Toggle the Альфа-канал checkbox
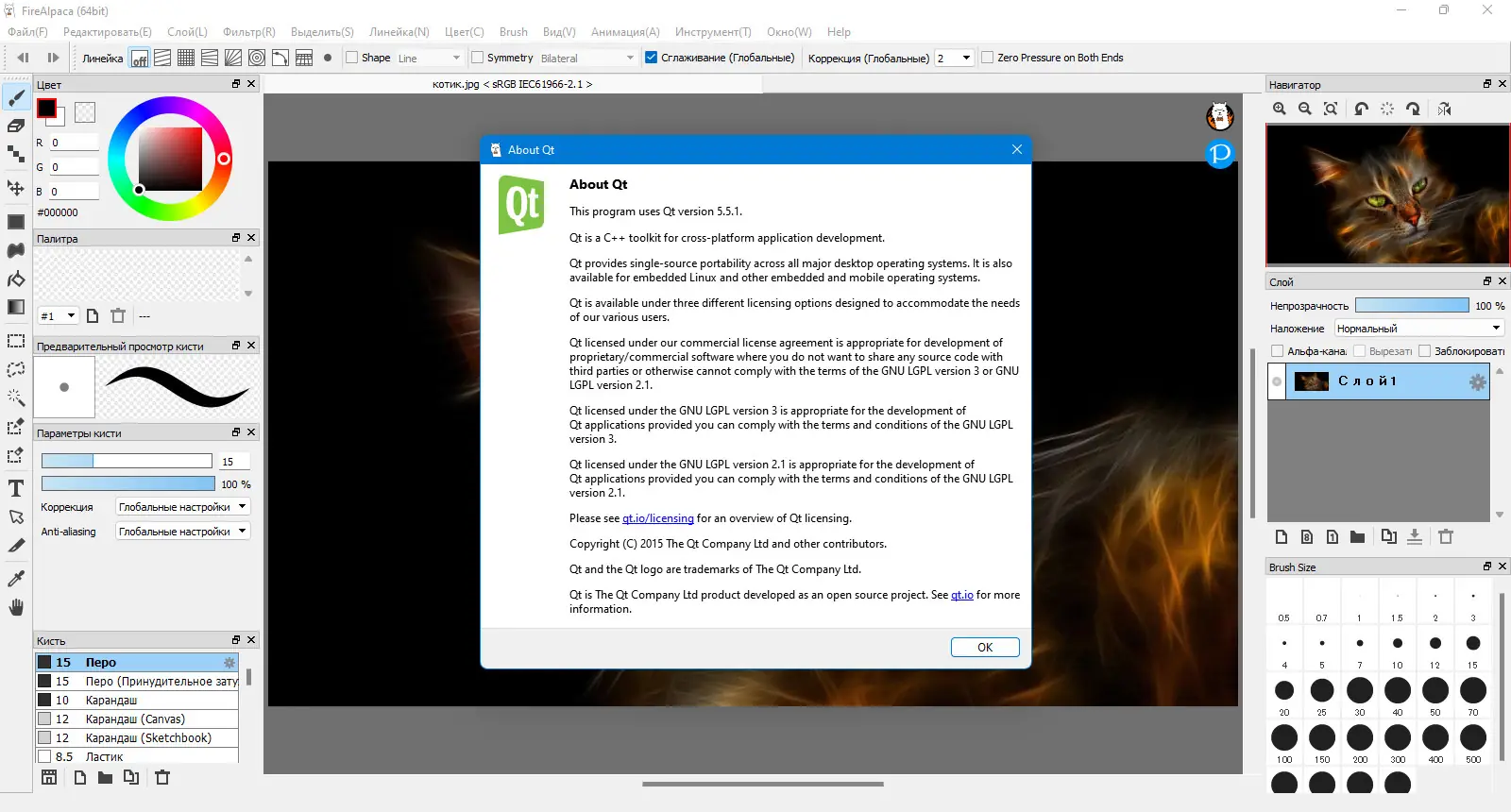Image resolution: width=1511 pixels, height=812 pixels. 1278,351
